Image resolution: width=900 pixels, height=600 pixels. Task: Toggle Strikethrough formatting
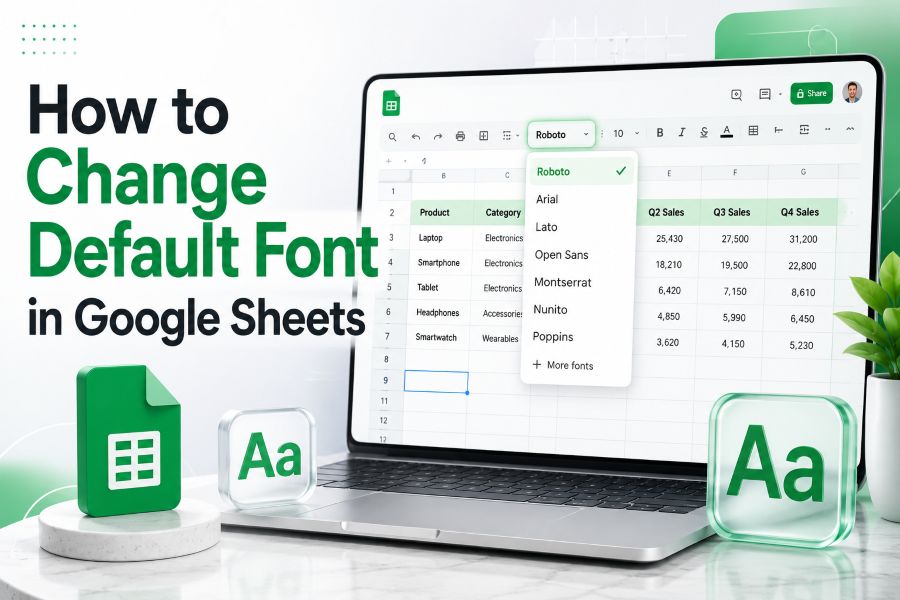pos(704,132)
